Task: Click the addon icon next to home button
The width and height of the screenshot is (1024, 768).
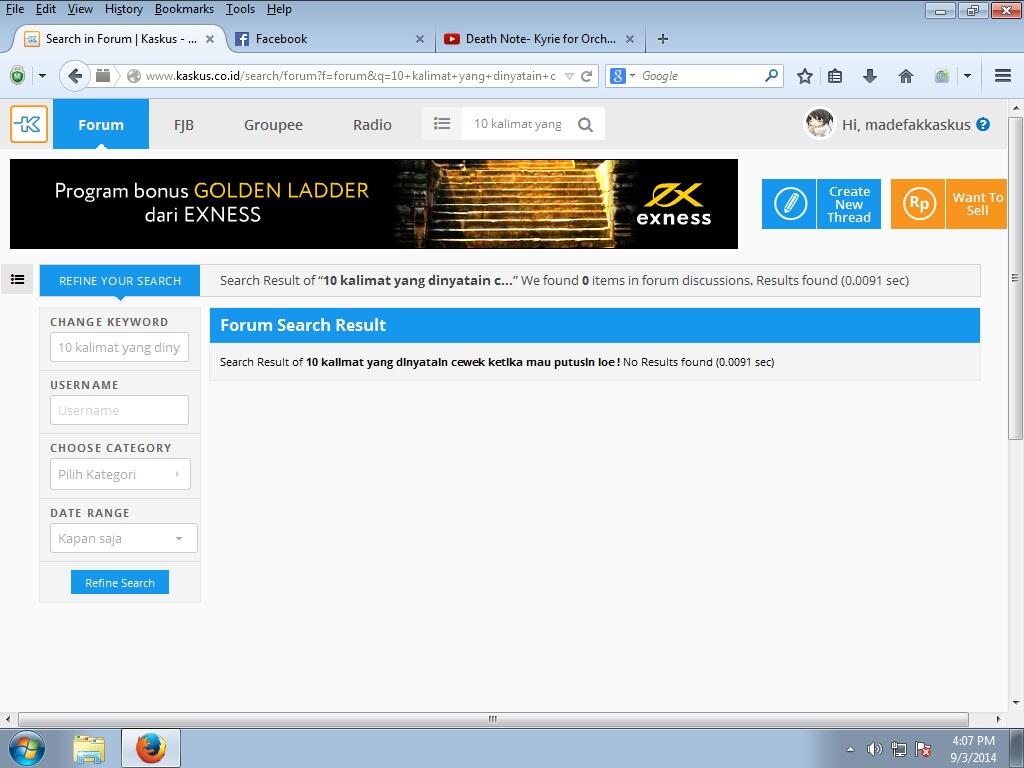Action: click(x=941, y=76)
